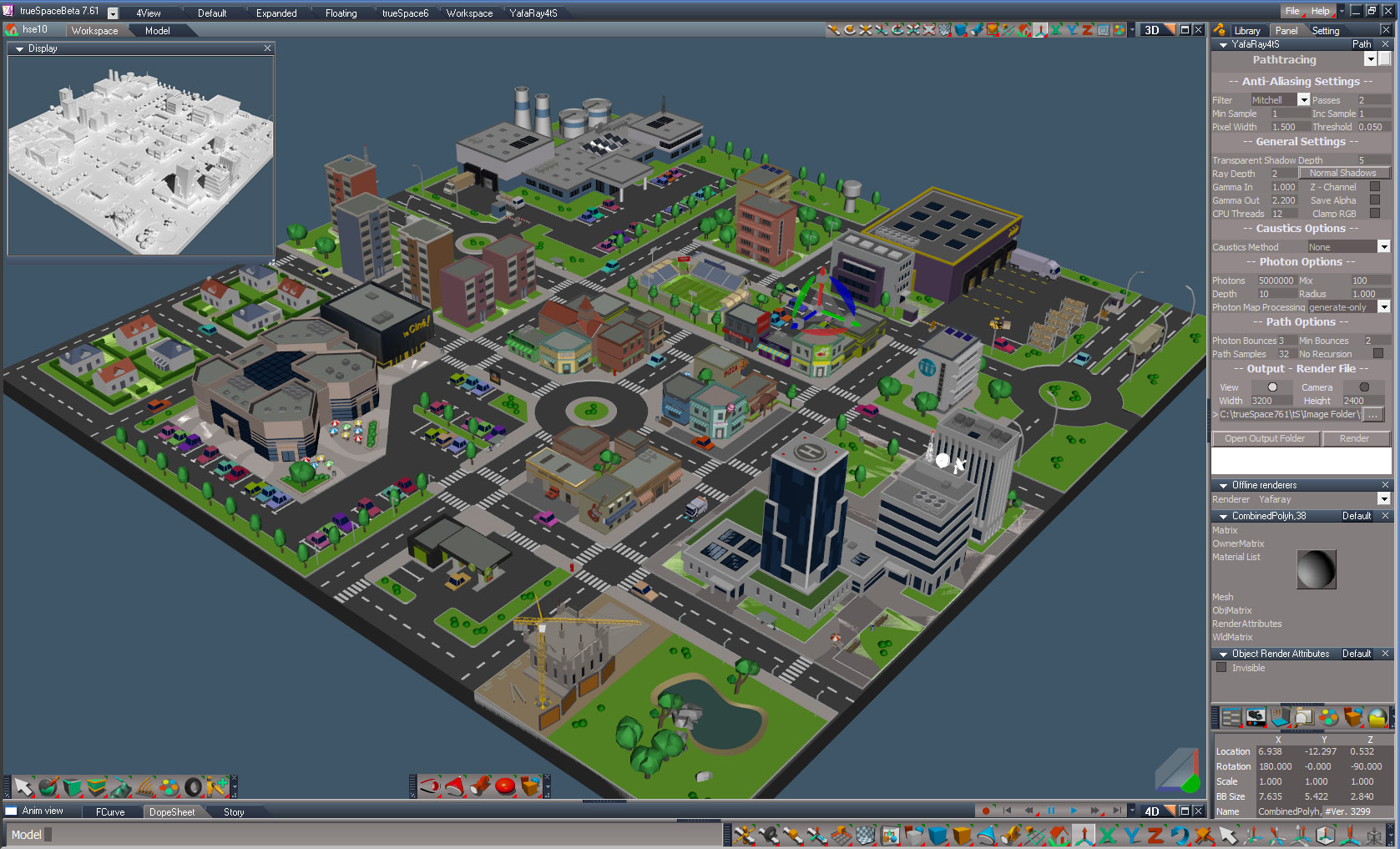Pick the paint-brush sphere material tool
This screenshot has width=1400, height=849.
click(x=48, y=786)
